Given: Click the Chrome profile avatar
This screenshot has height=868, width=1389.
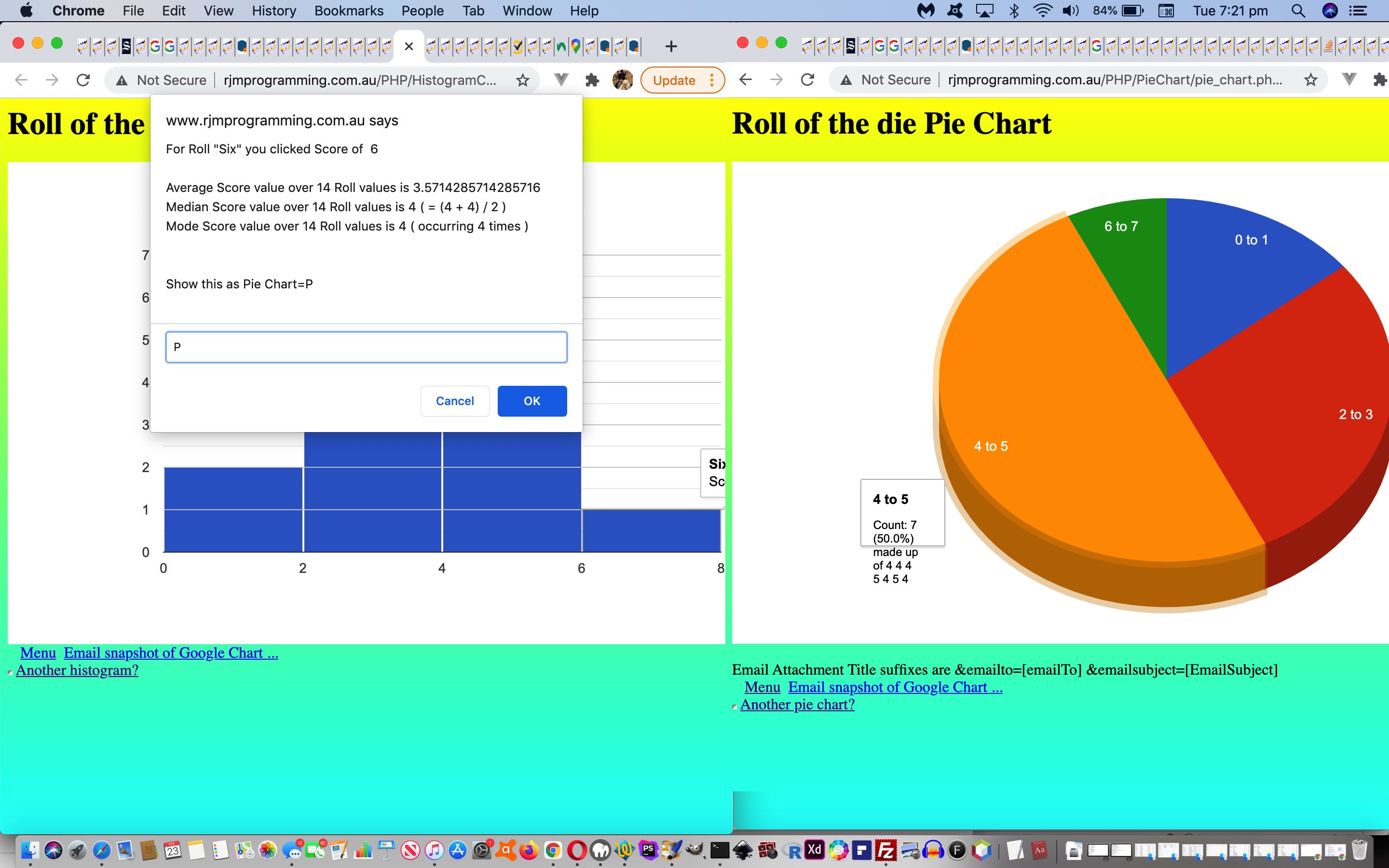Looking at the screenshot, I should coord(623,80).
